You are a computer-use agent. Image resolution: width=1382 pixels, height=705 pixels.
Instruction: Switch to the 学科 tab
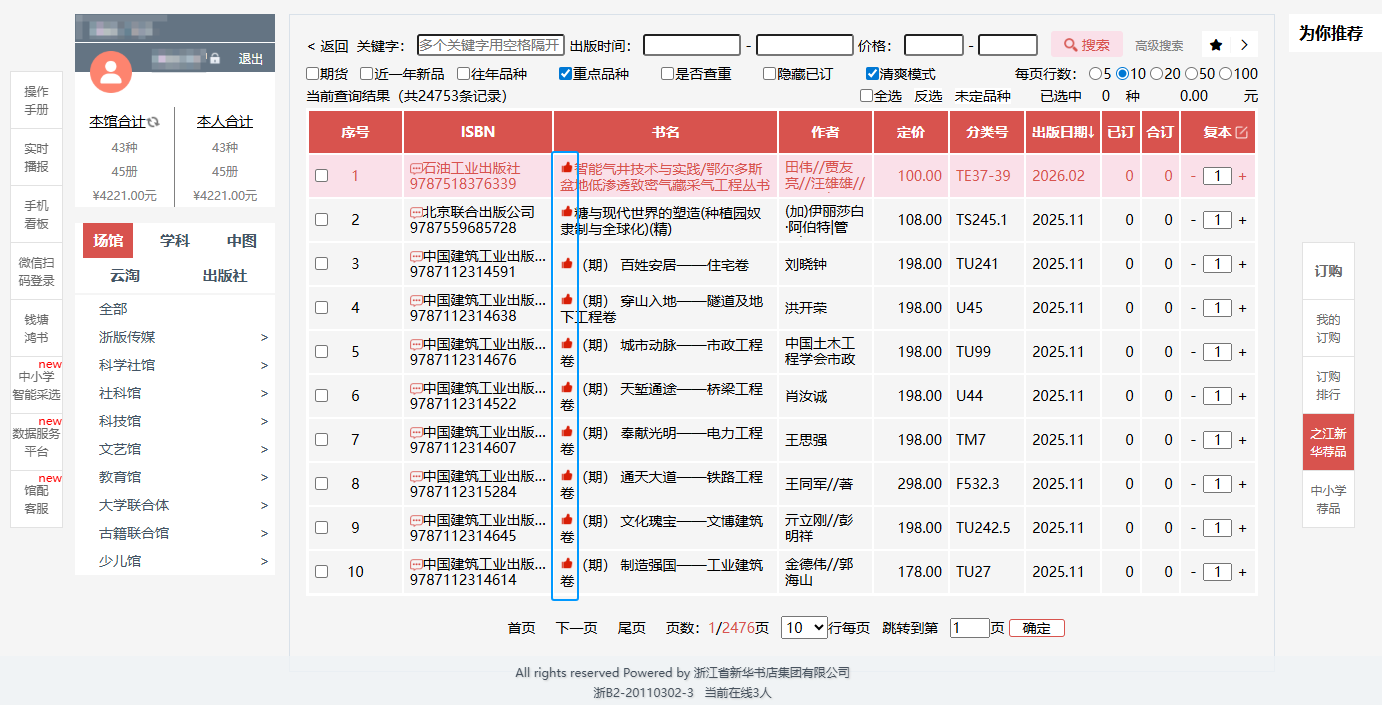(175, 241)
